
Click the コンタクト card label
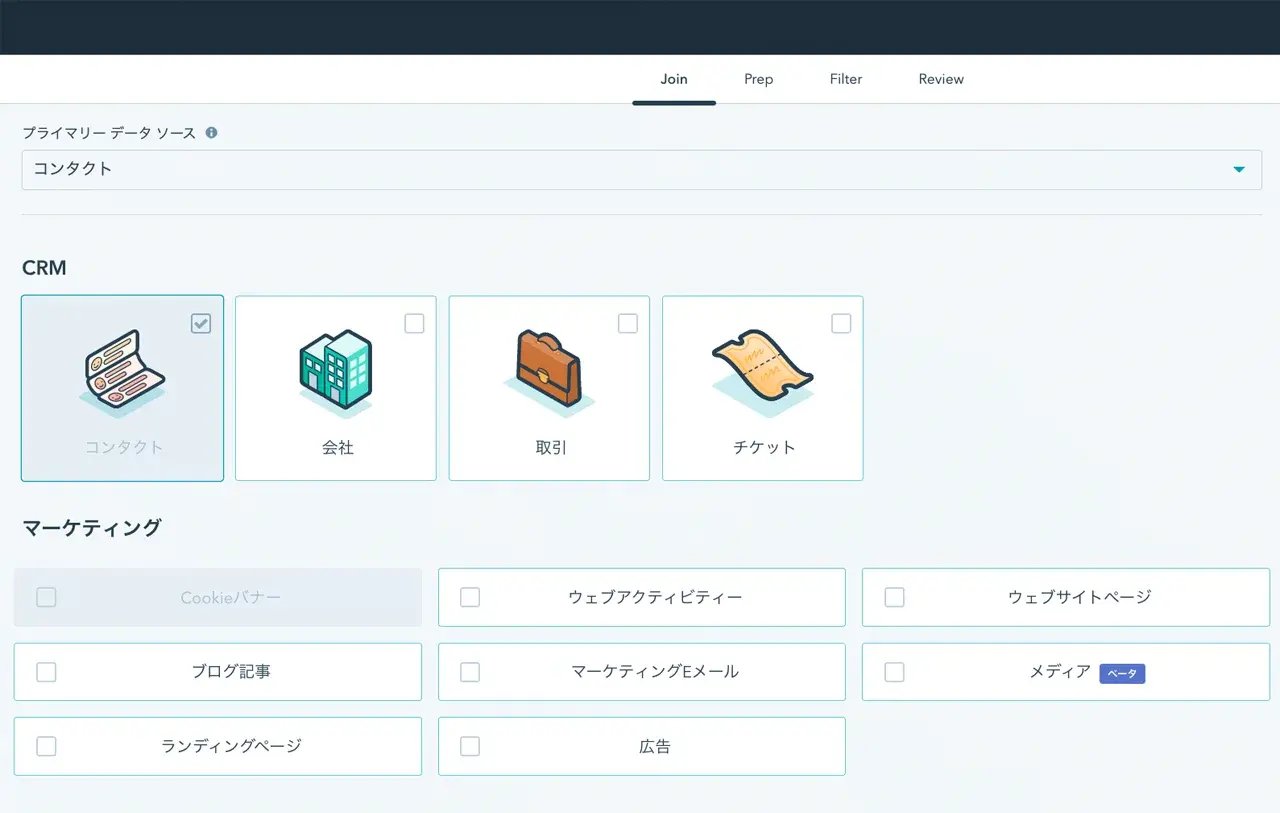click(123, 447)
